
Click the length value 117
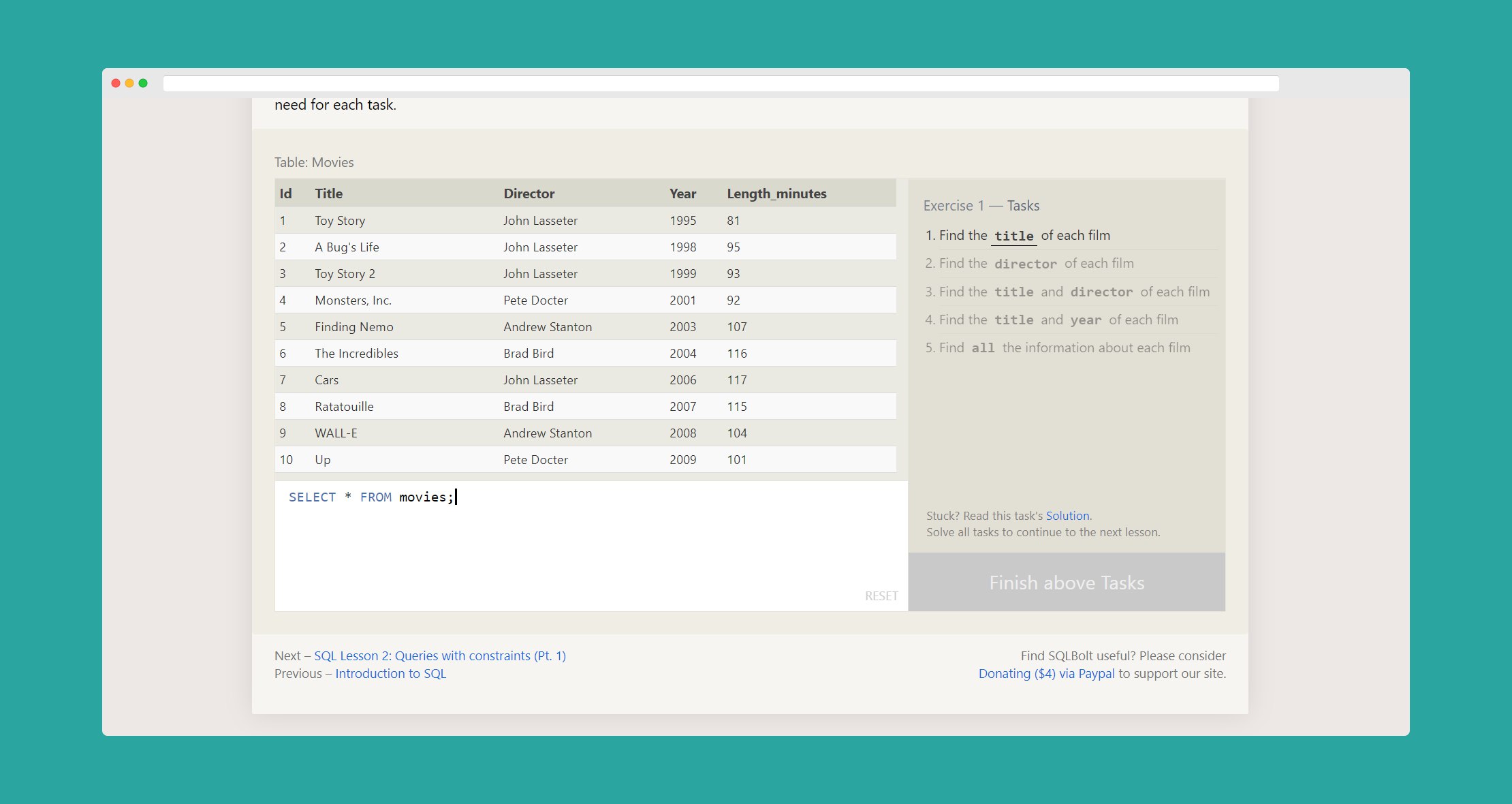(x=737, y=380)
